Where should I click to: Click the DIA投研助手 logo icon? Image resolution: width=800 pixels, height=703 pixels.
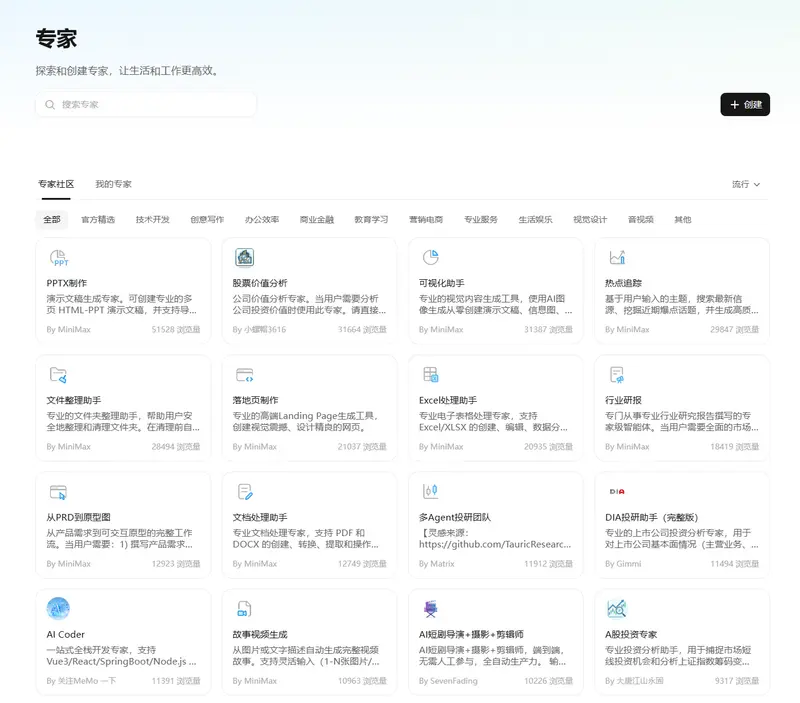(x=617, y=491)
